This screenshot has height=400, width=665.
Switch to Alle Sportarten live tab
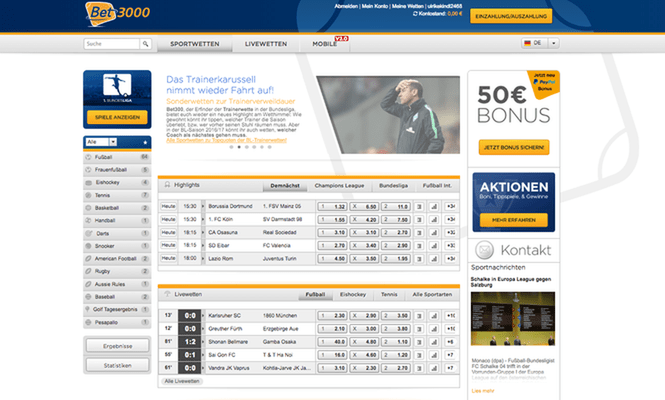click(432, 294)
